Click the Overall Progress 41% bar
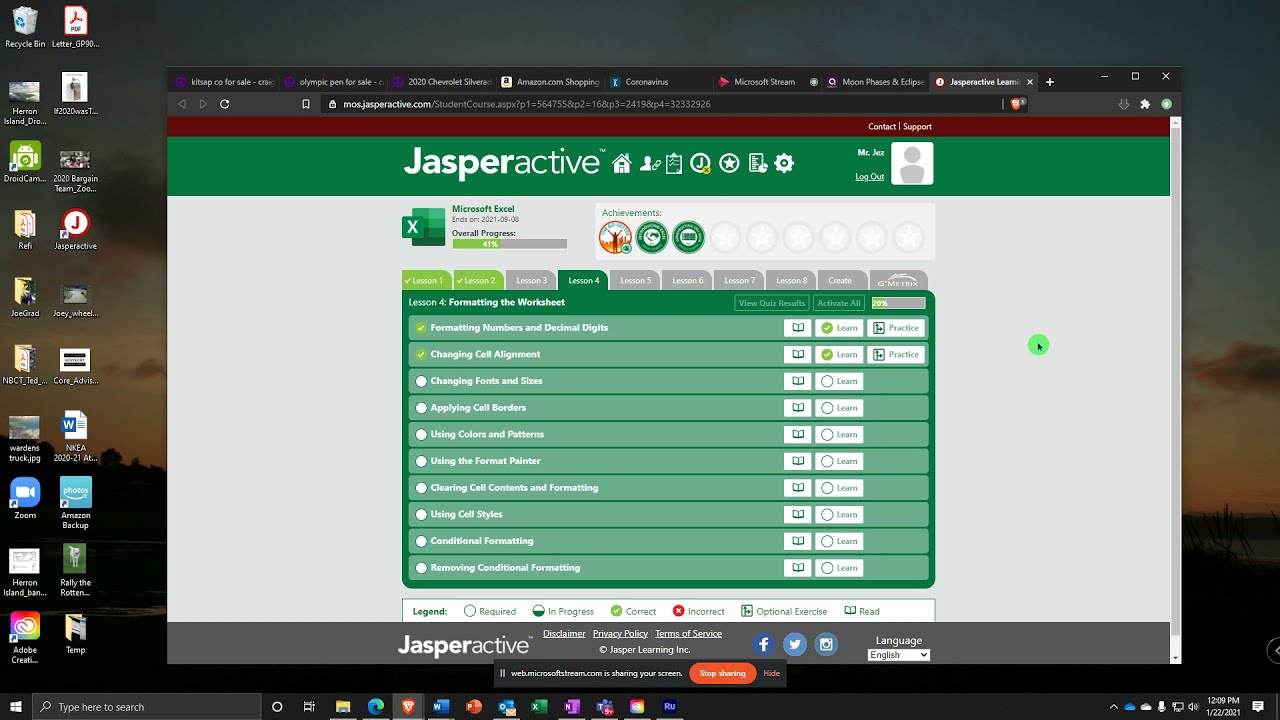This screenshot has height=720, width=1280. click(x=509, y=244)
